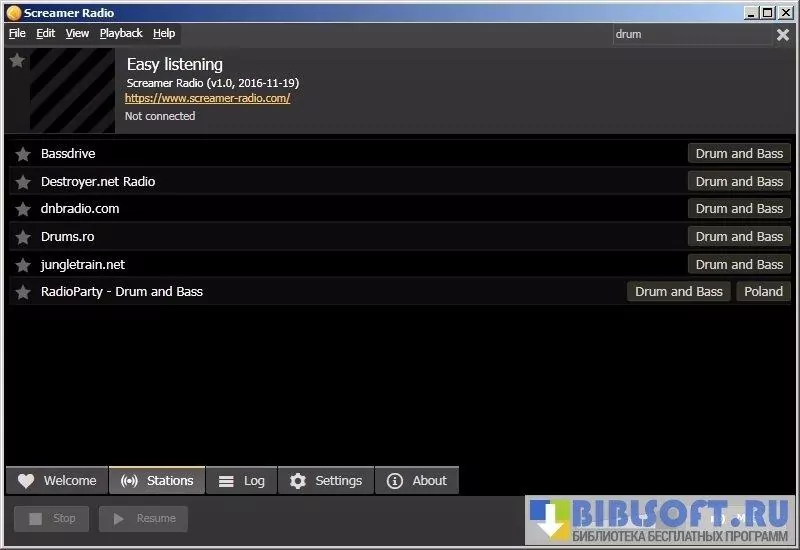The width and height of the screenshot is (800, 550).
Task: Click the star icon beside Drums.ro
Action: pyautogui.click(x=23, y=237)
